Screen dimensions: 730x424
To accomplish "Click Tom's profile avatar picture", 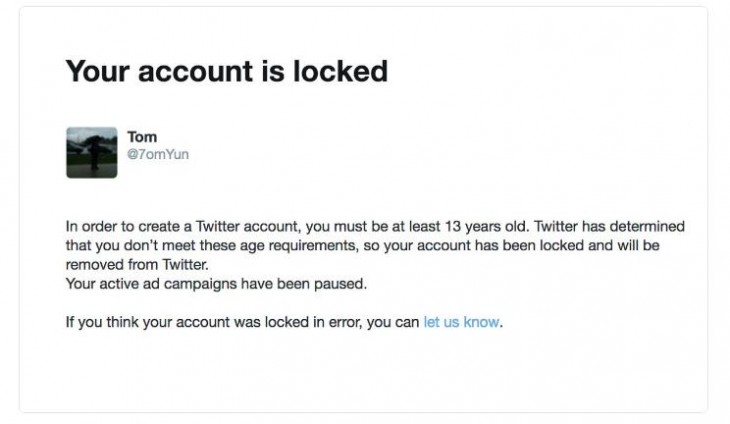I will click(92, 152).
